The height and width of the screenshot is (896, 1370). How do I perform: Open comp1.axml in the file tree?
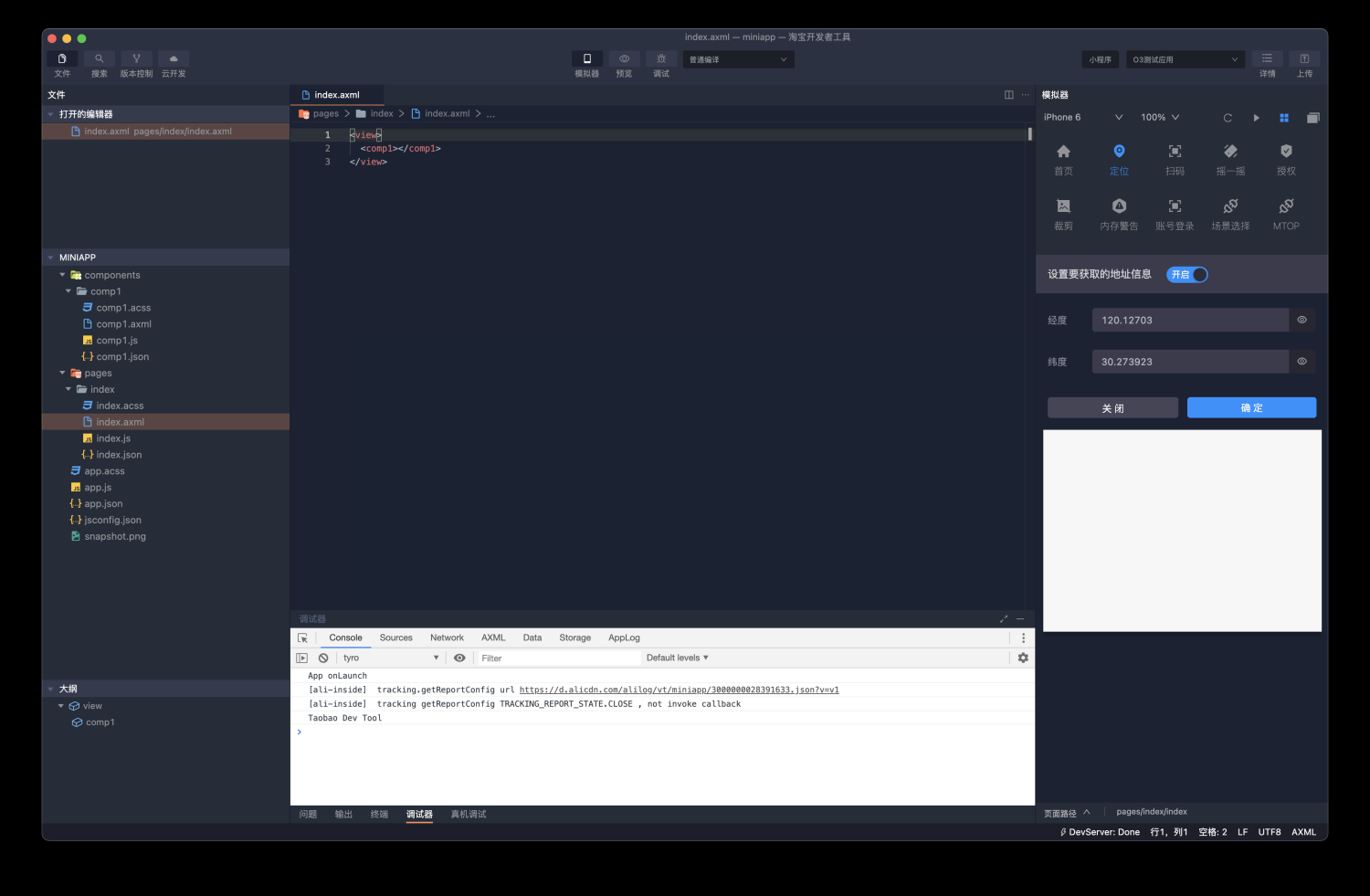pos(123,324)
